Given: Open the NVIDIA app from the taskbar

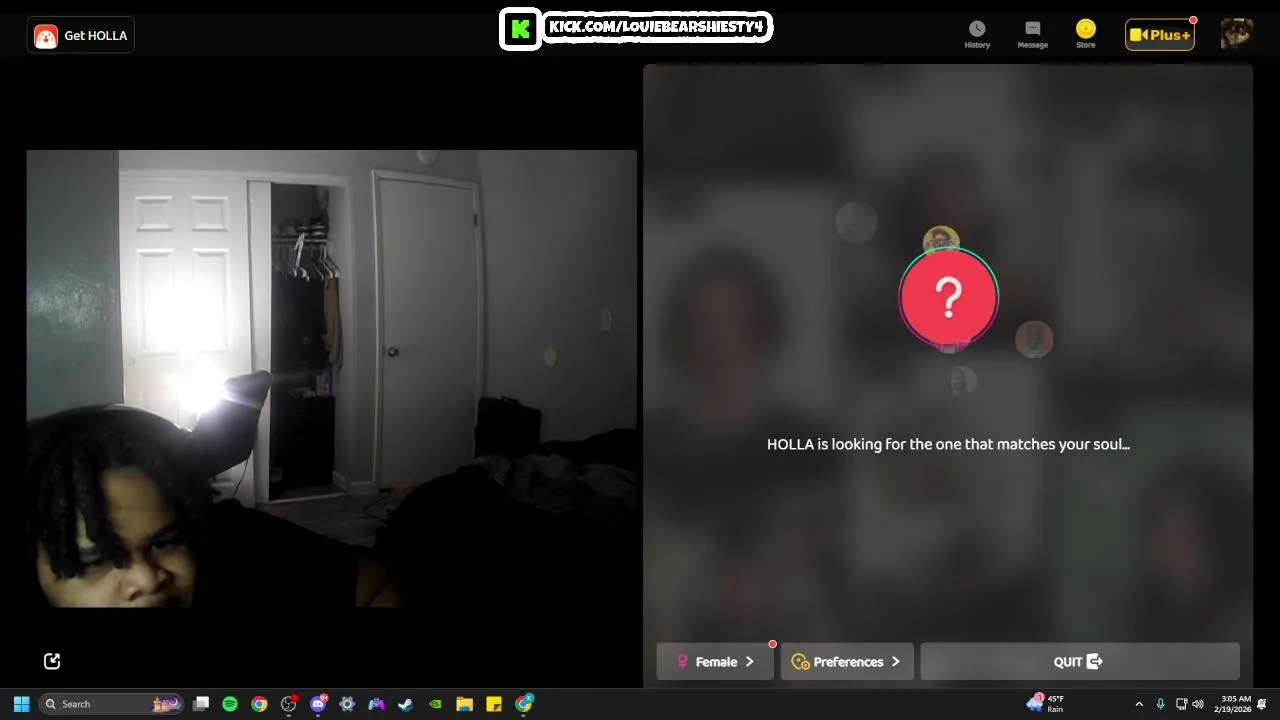Looking at the screenshot, I should tap(435, 704).
